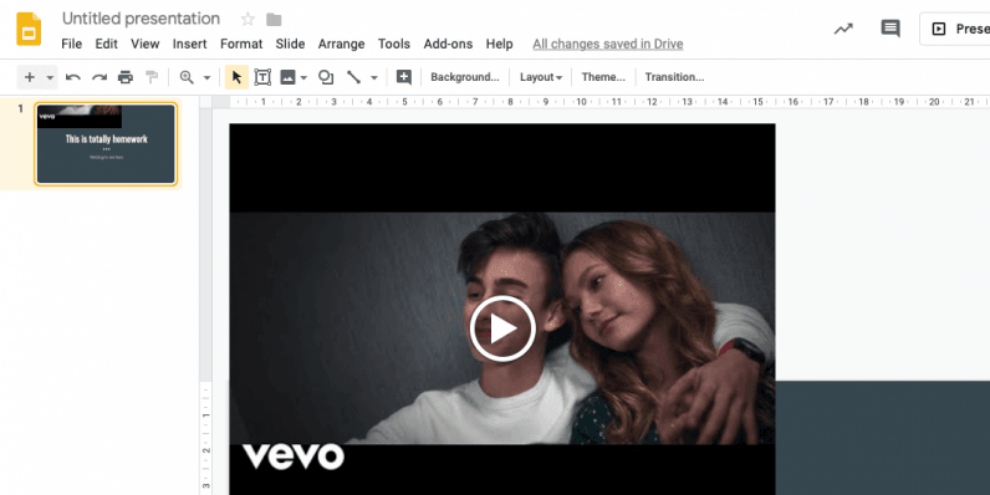Open the Add-ons menu
990x495 pixels.
pyautogui.click(x=448, y=44)
